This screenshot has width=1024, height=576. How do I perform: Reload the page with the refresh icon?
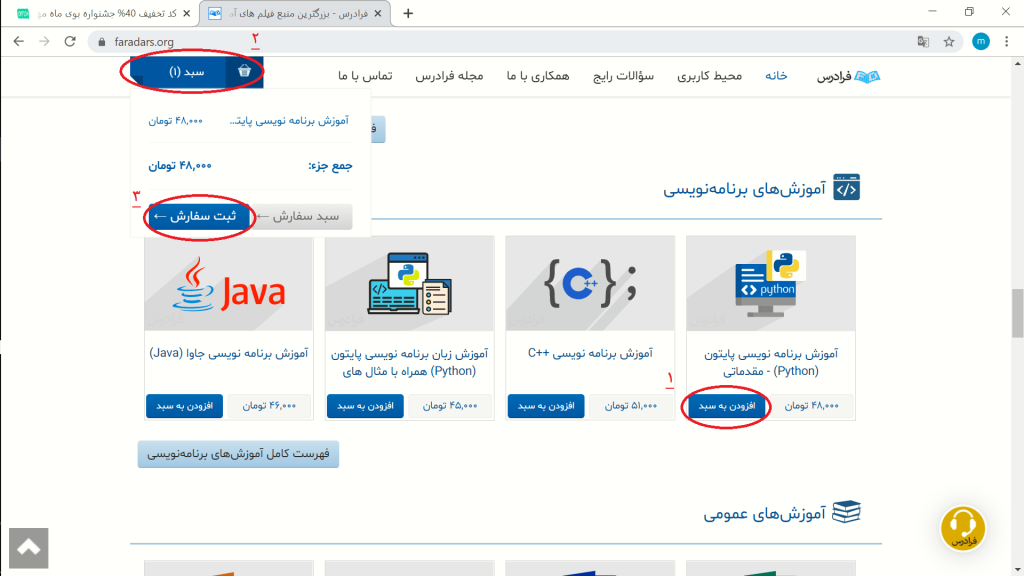(70, 42)
